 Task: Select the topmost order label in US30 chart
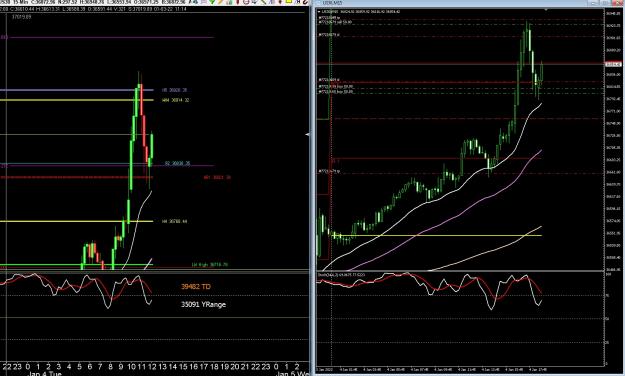[x=329, y=18]
